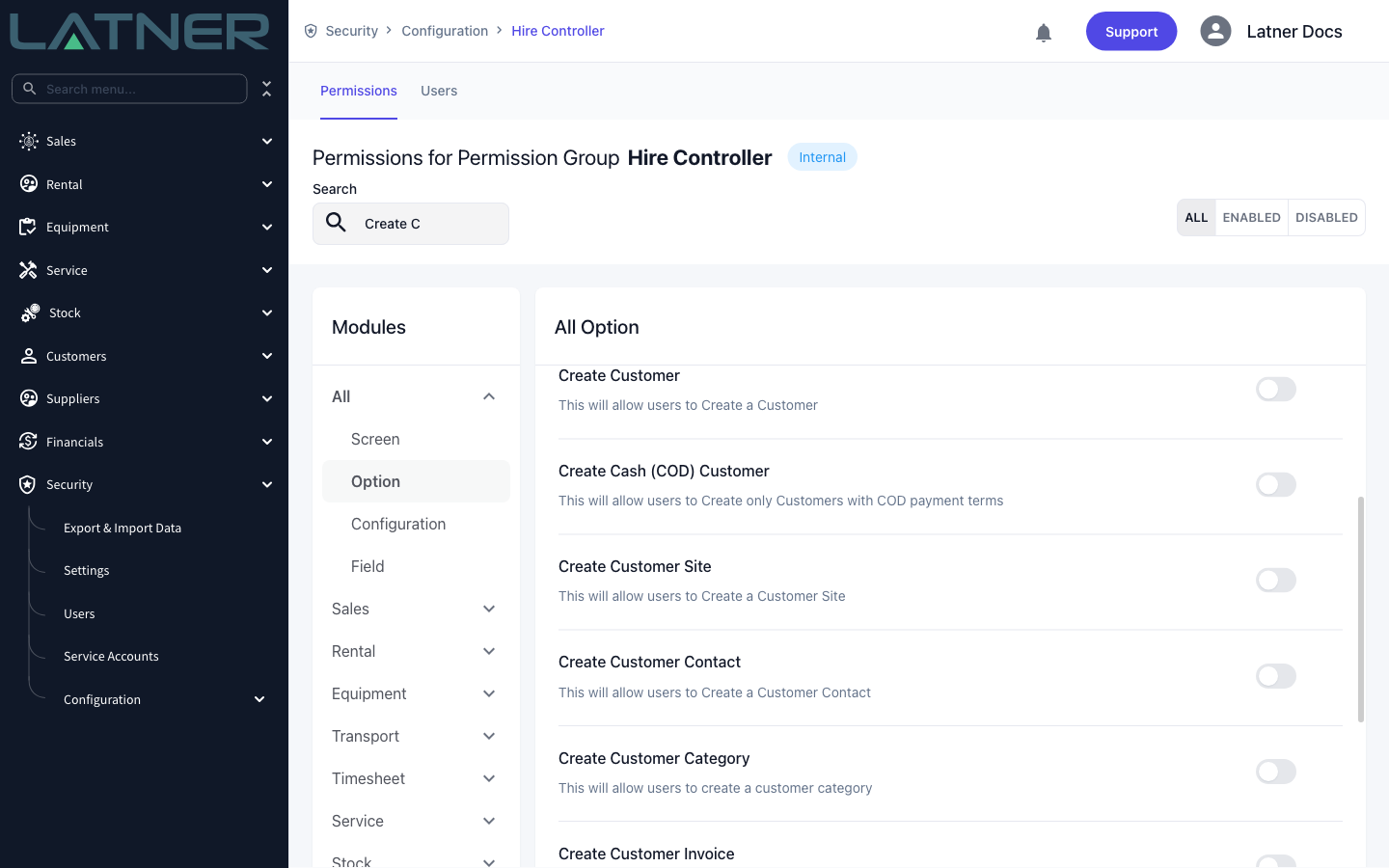The width and height of the screenshot is (1389, 868).
Task: Click the permissions list scrollbar
Action: (1361, 610)
